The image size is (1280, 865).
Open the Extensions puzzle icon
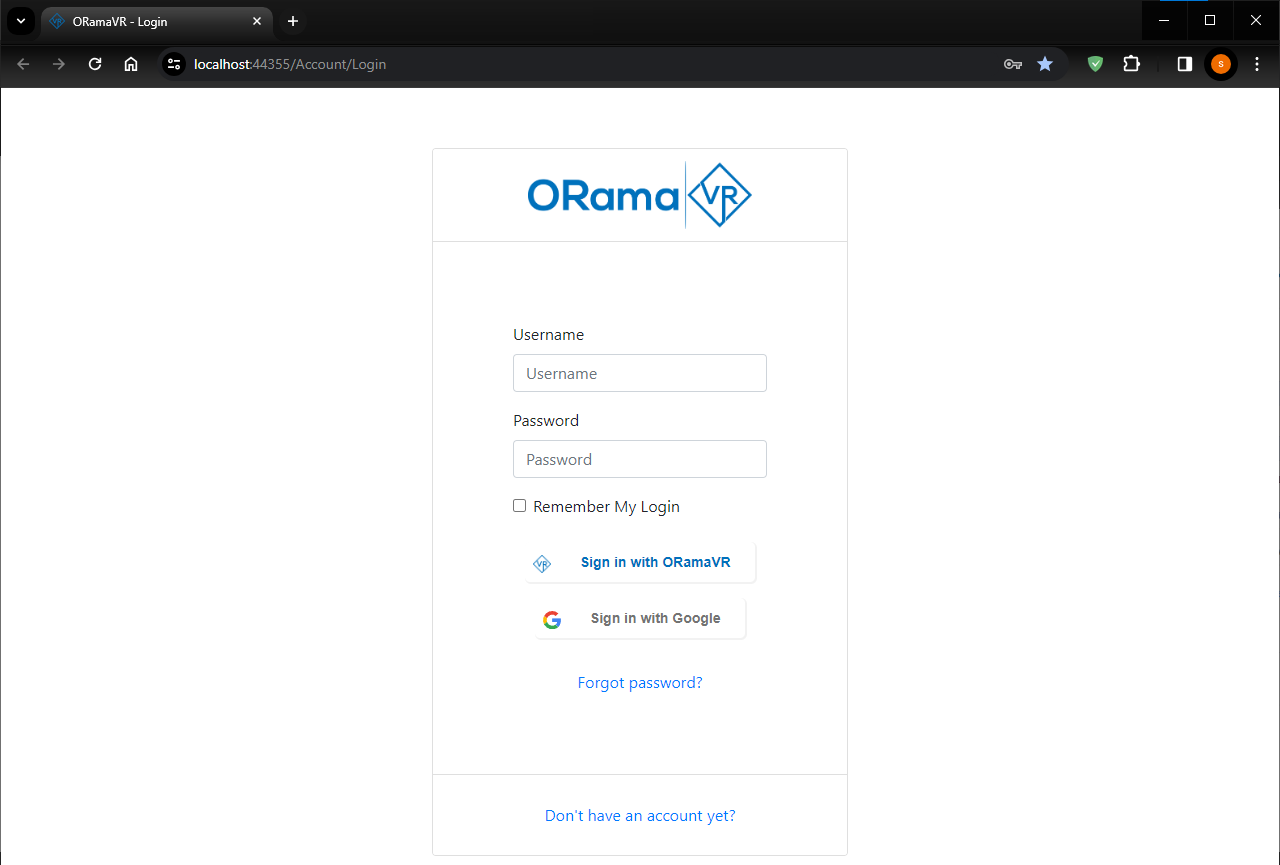click(1131, 64)
